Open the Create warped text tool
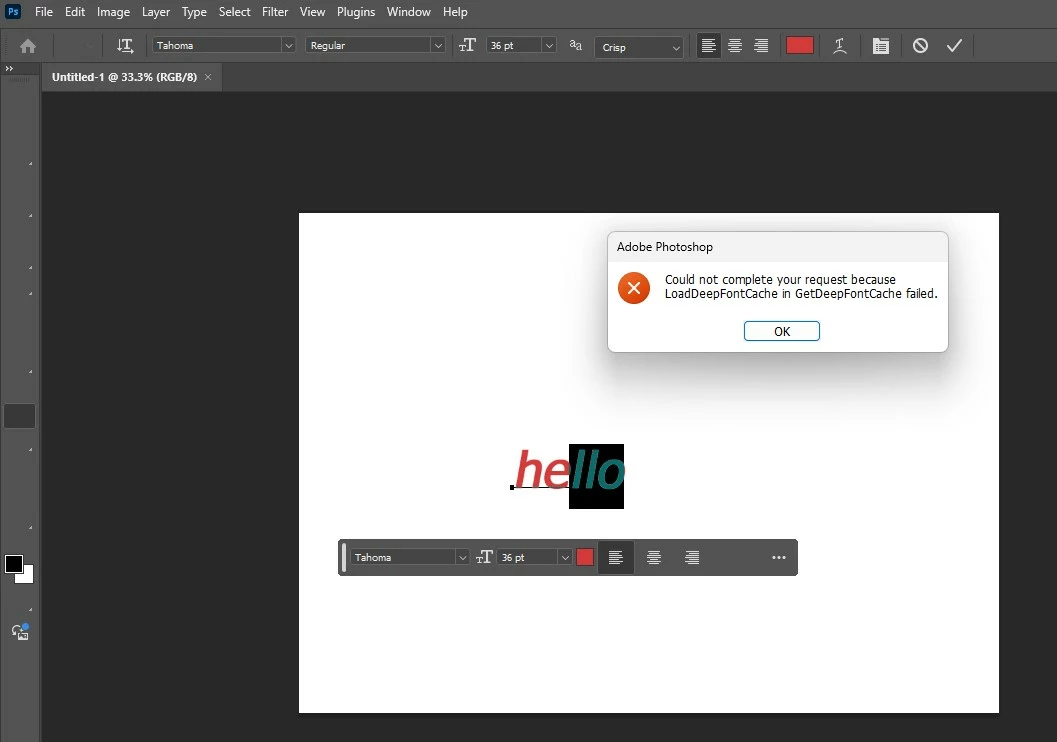 [x=839, y=46]
